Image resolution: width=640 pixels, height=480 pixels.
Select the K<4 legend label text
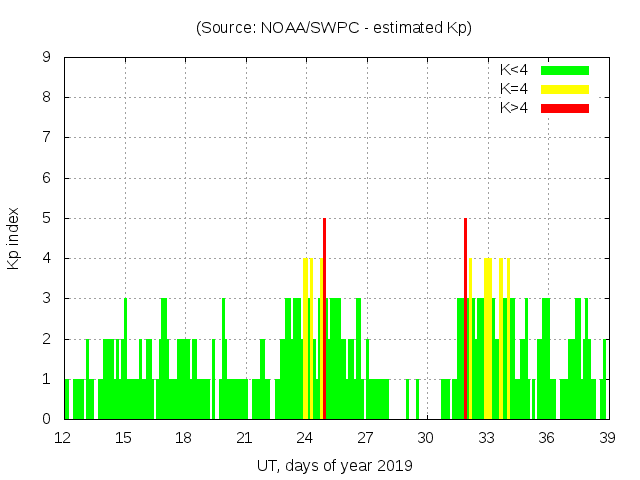click(515, 70)
